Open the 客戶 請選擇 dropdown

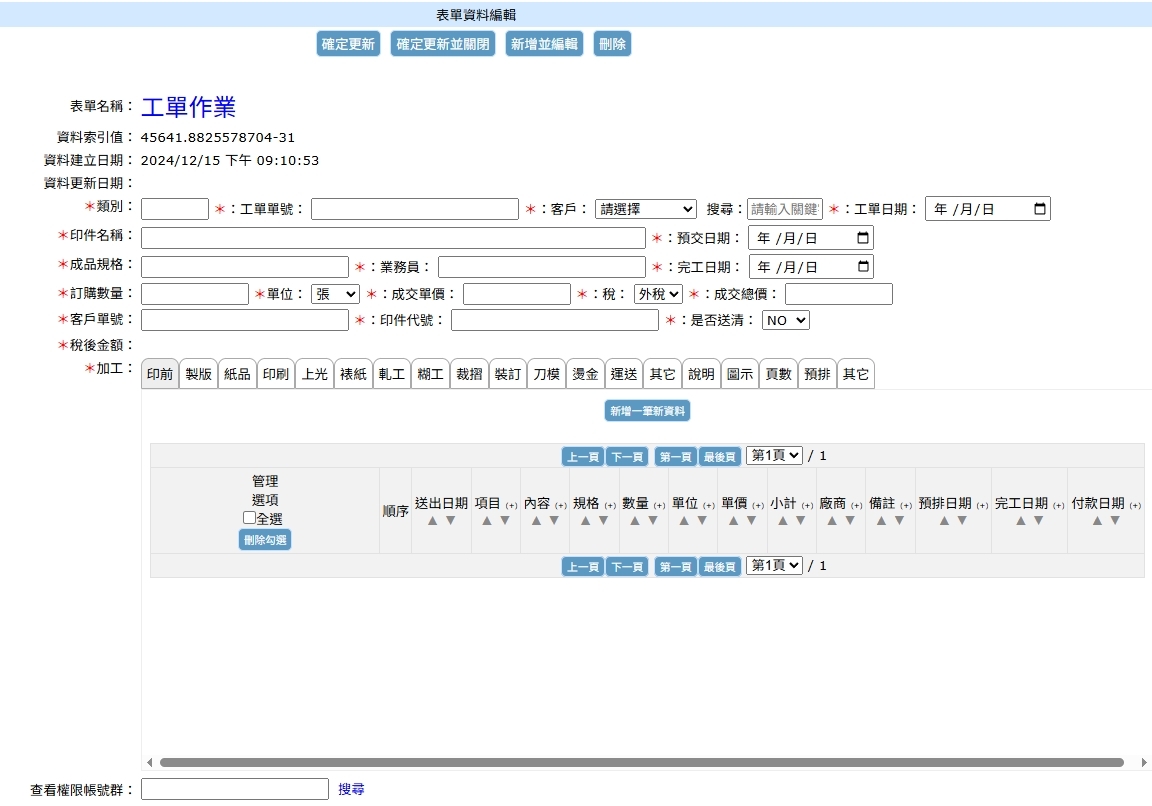coord(645,209)
